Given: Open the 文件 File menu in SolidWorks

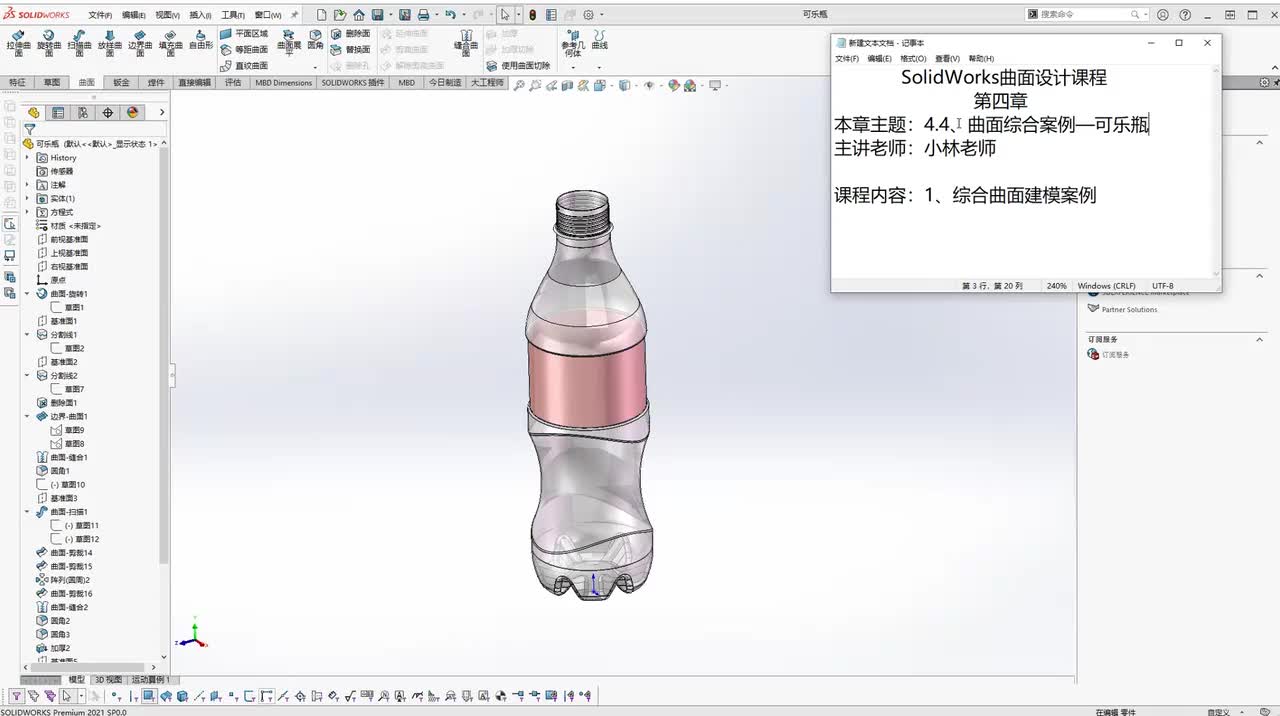Looking at the screenshot, I should [100, 15].
